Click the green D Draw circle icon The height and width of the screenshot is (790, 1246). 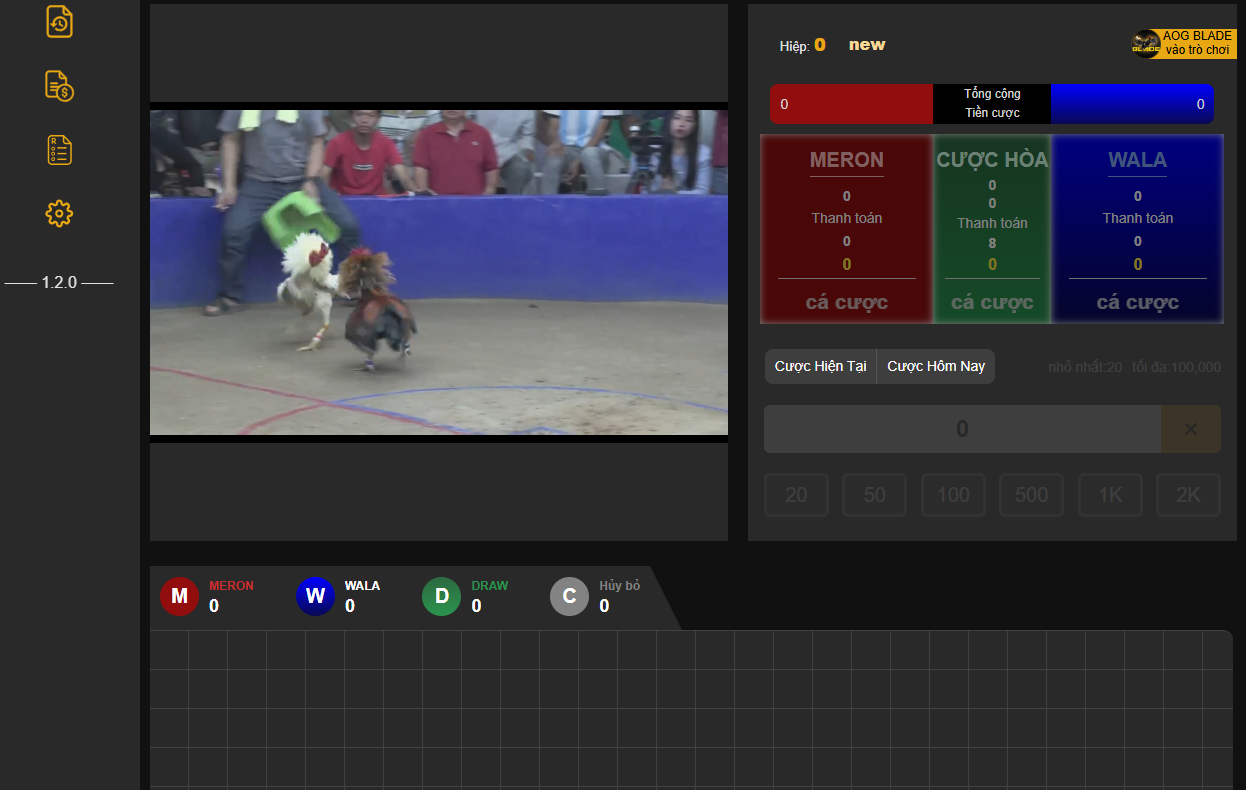coord(441,596)
